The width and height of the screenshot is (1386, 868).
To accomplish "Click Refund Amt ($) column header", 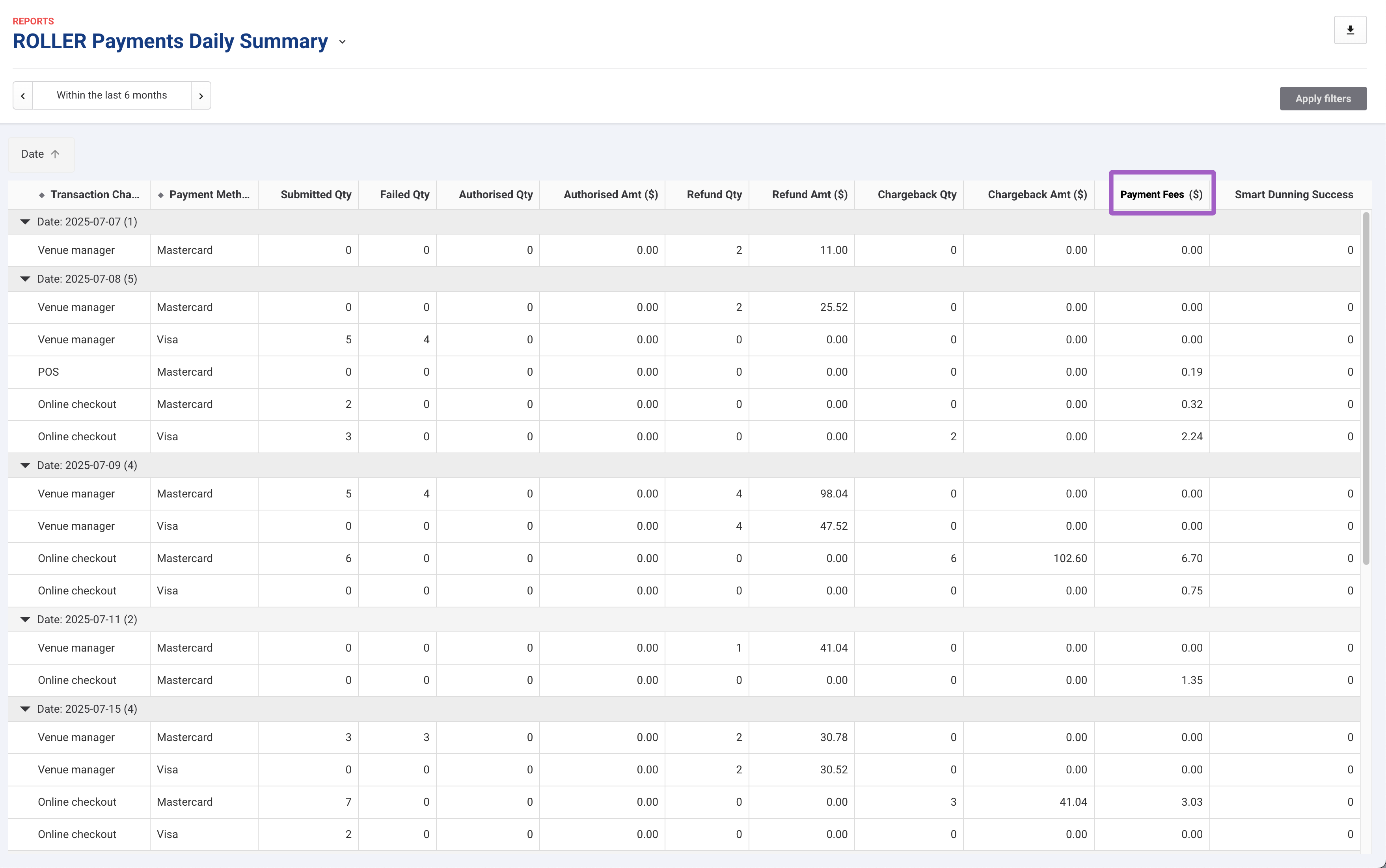I will tap(809, 195).
